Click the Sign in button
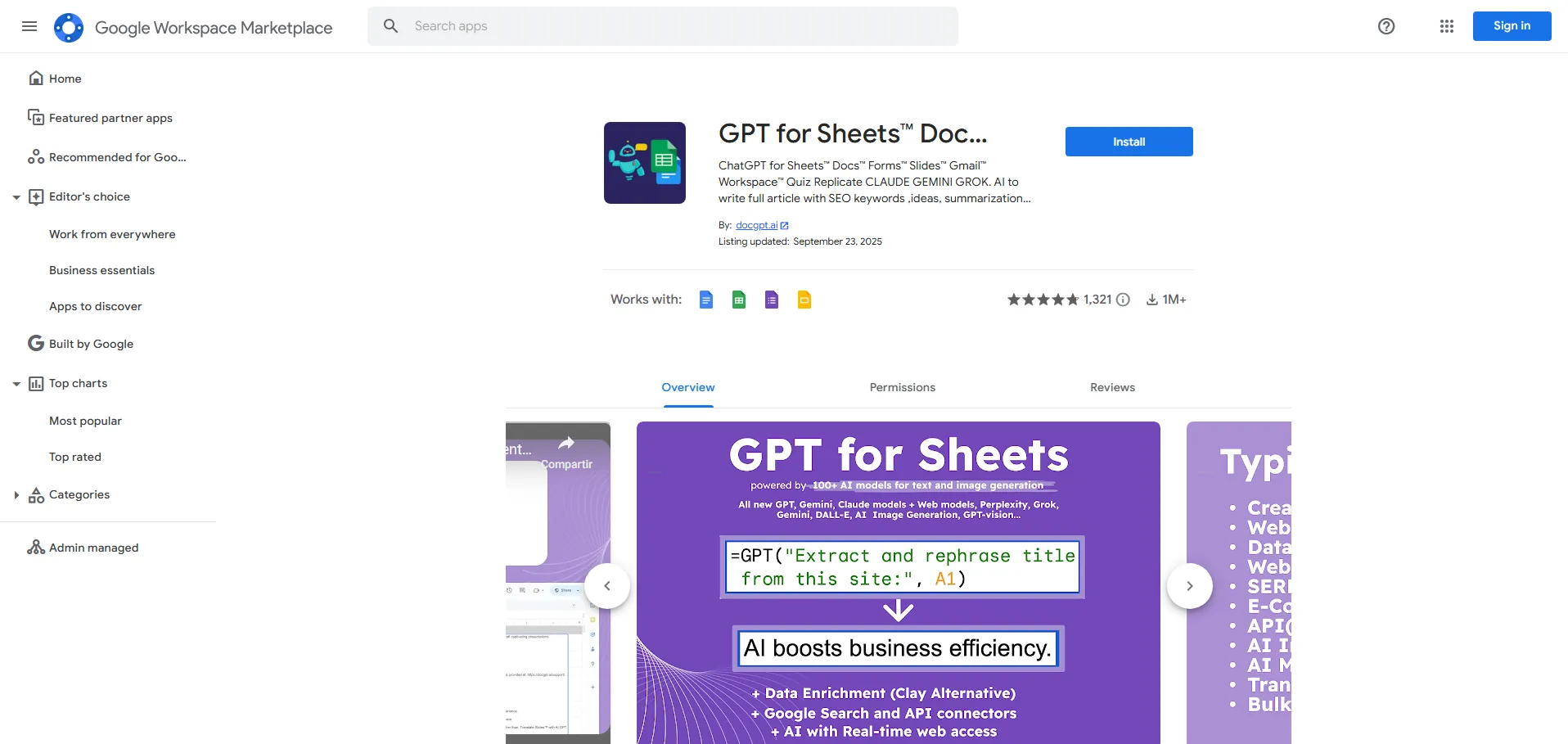 pos(1512,26)
